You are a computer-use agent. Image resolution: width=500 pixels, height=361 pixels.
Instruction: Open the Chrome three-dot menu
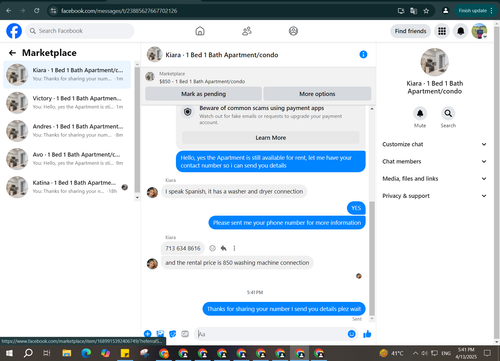(x=491, y=11)
